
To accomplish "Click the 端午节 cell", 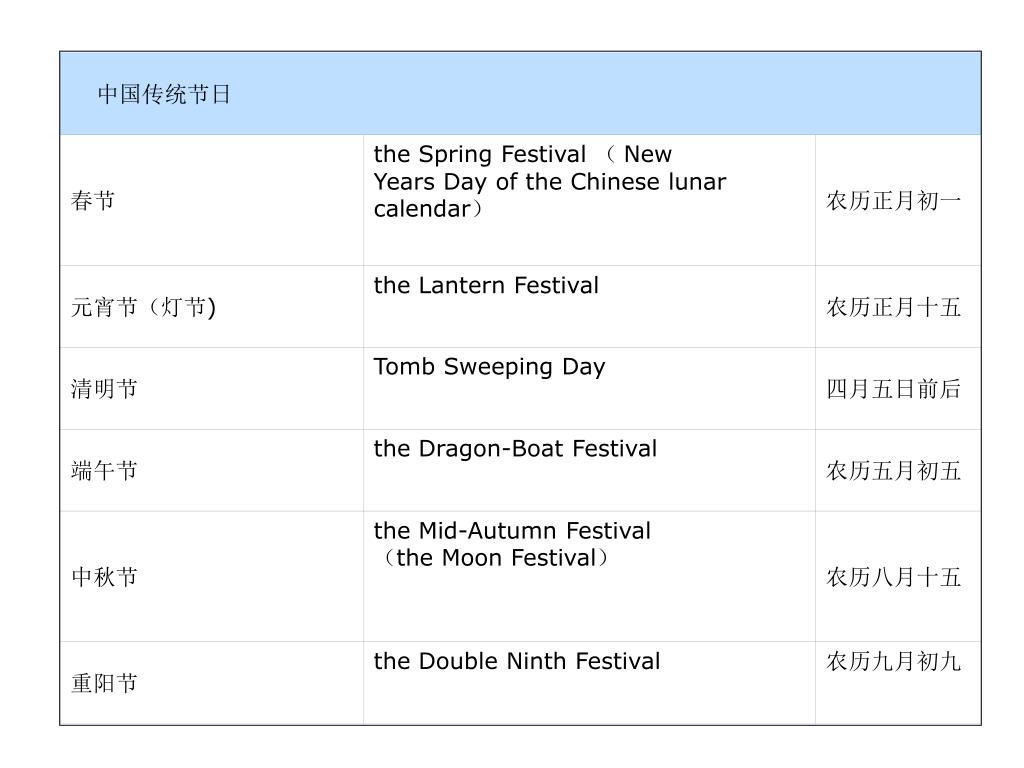I will (212, 470).
